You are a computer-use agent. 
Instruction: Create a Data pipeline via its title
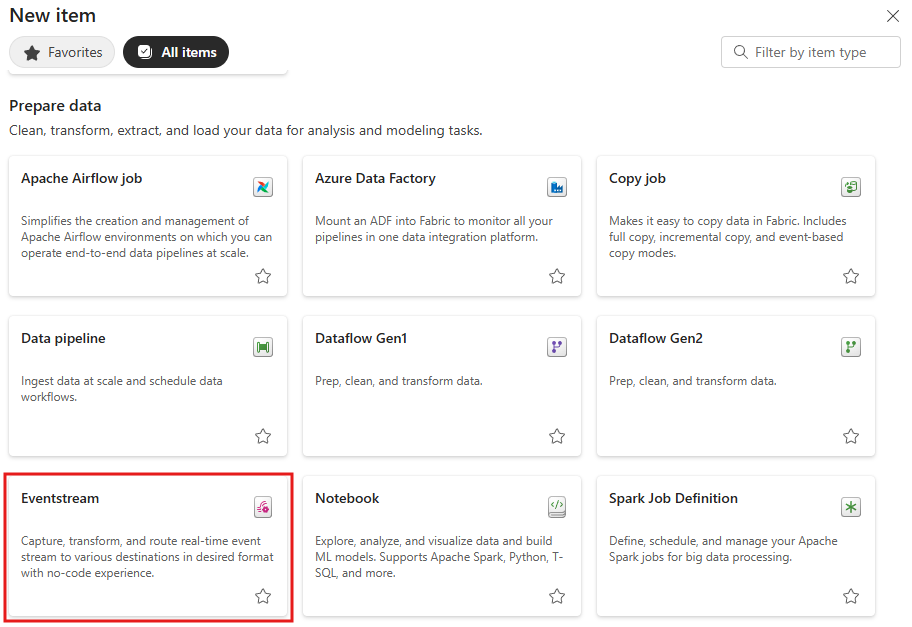pos(63,339)
